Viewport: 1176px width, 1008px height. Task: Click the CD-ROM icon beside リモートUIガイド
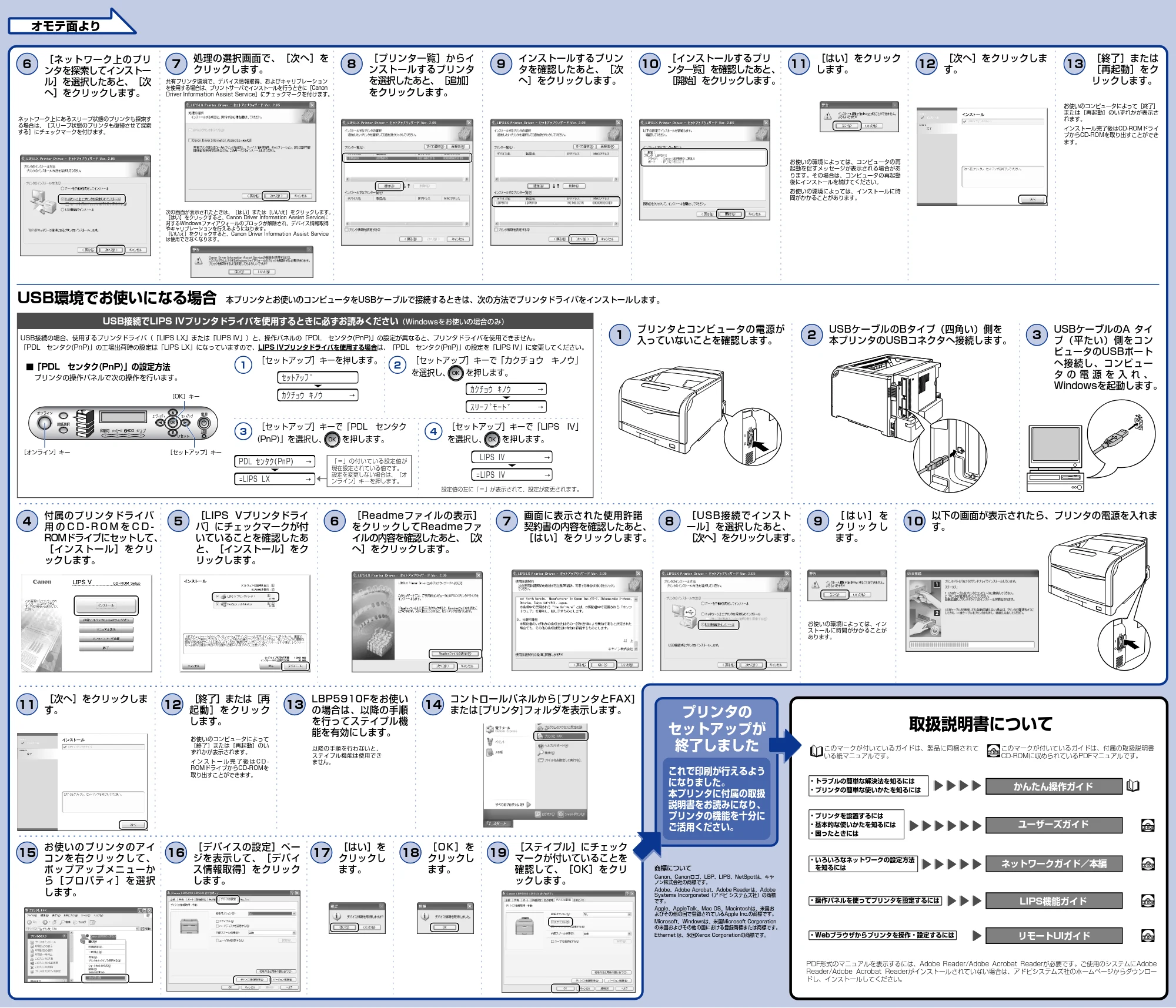(1147, 935)
